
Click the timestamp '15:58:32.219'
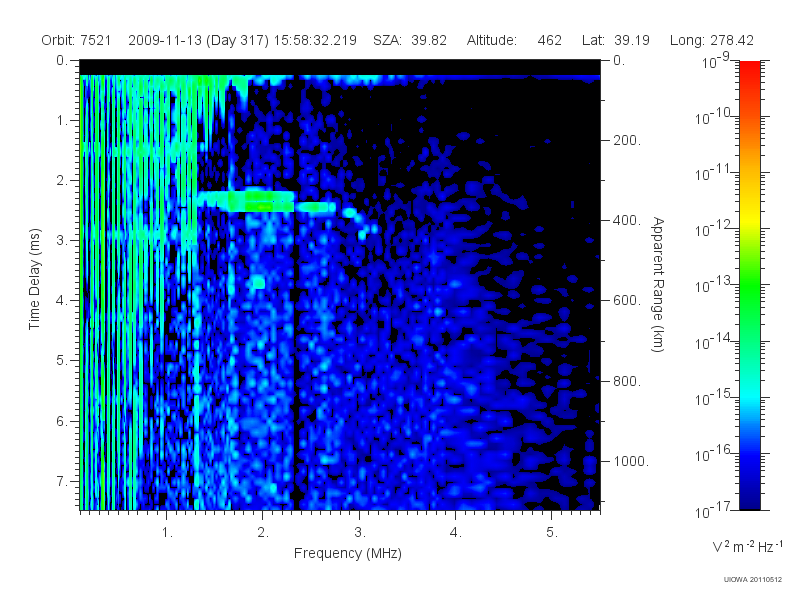tap(315, 40)
